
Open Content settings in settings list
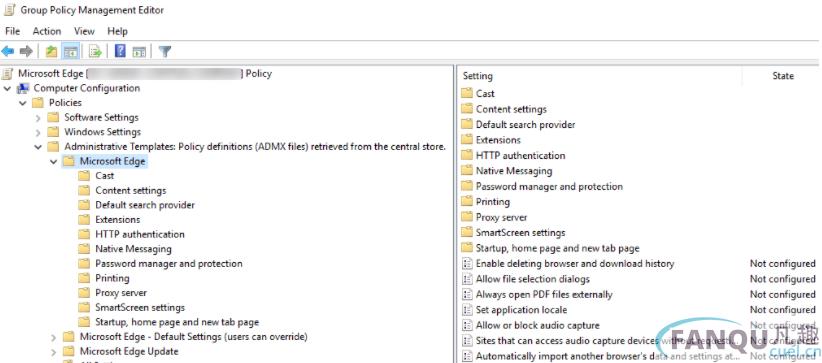pyautogui.click(x=511, y=109)
